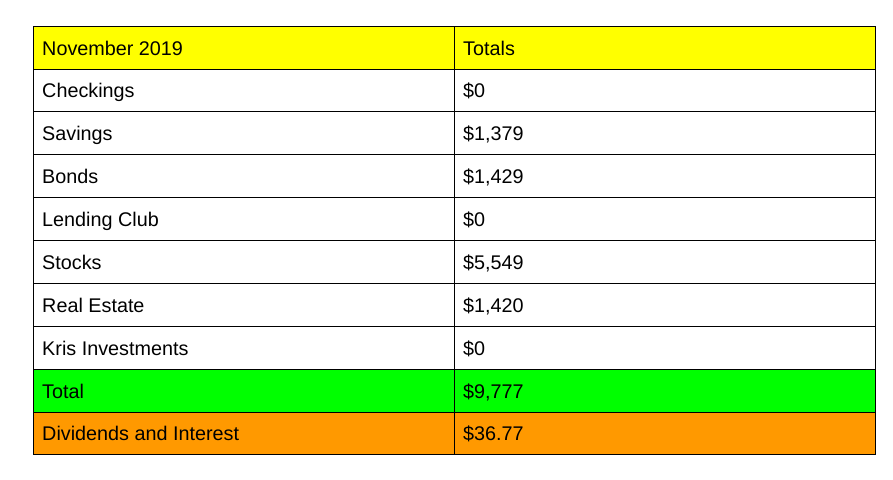This screenshot has width=893, height=480.
Task: Select the $5,549 Stocks amount
Action: pos(493,263)
